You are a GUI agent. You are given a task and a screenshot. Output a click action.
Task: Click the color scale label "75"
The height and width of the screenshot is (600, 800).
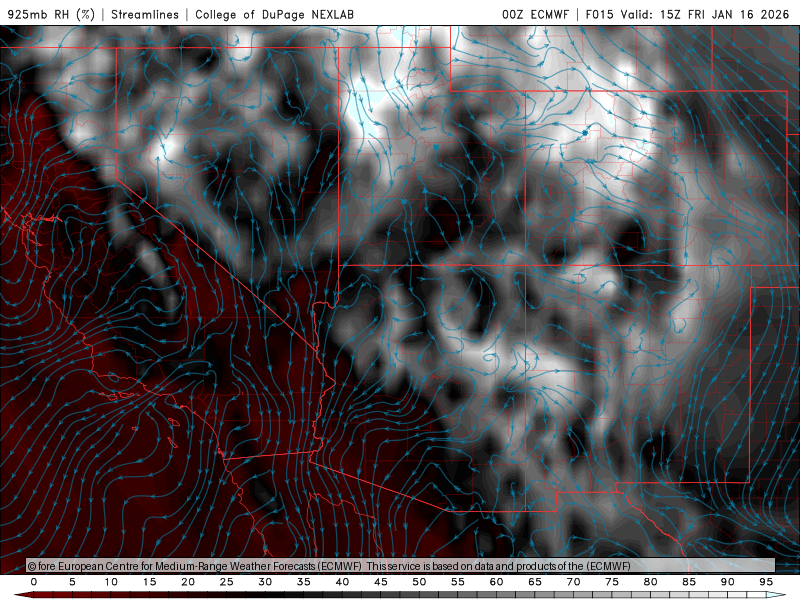click(612, 582)
